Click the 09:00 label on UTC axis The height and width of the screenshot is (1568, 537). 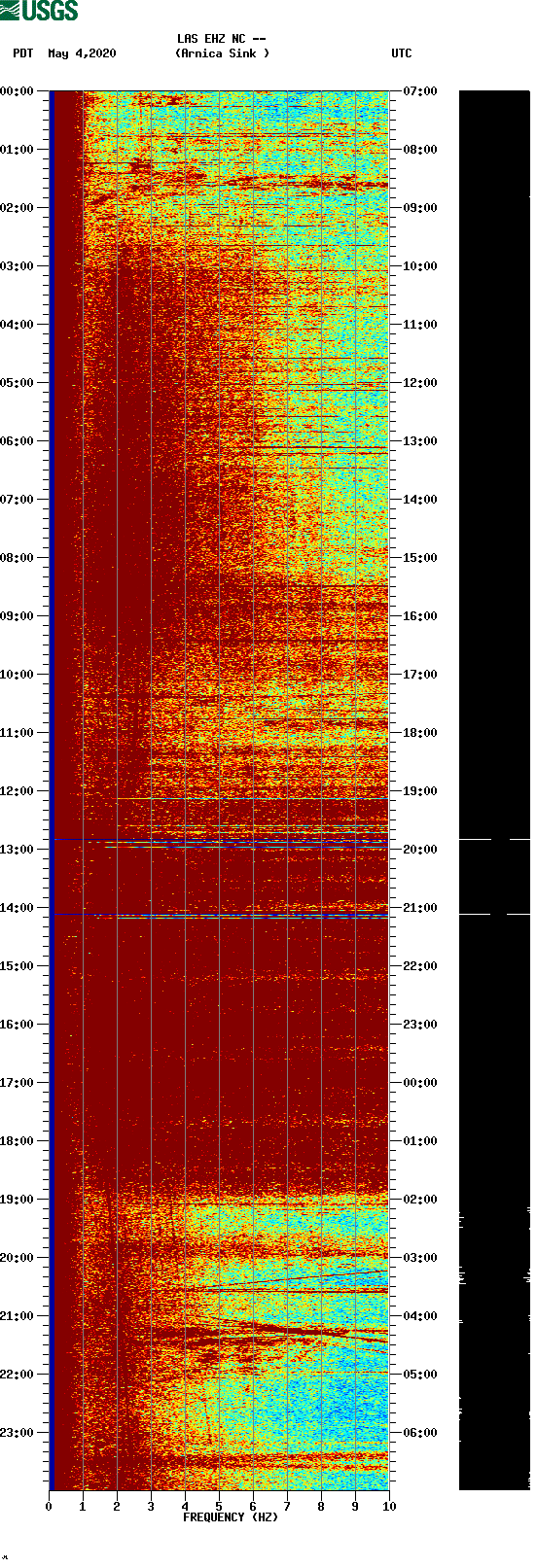(x=420, y=208)
